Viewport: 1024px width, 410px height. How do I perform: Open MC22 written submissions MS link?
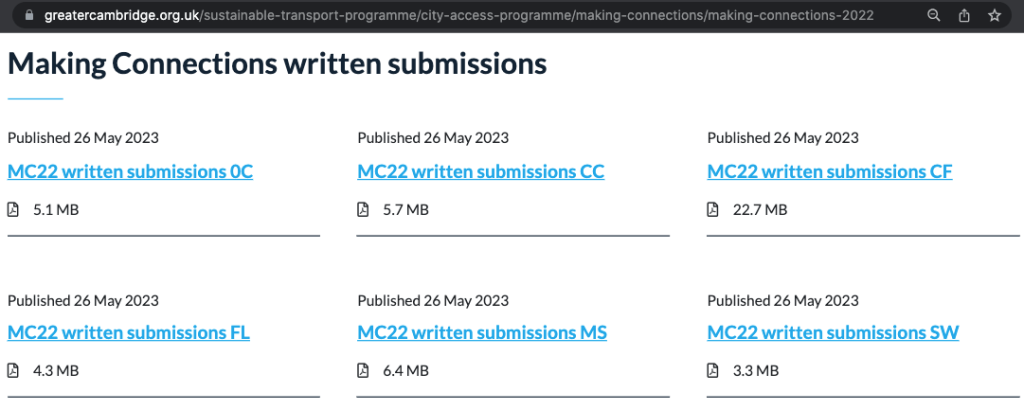pyautogui.click(x=481, y=333)
